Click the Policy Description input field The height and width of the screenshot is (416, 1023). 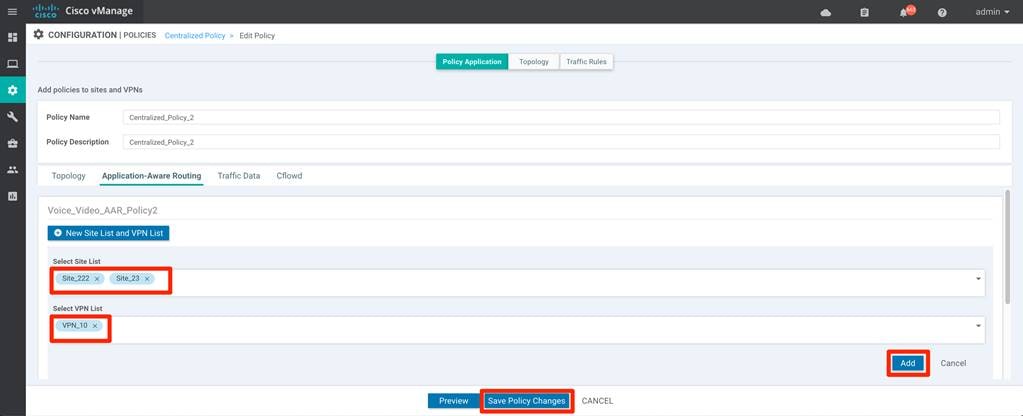[x=561, y=141]
